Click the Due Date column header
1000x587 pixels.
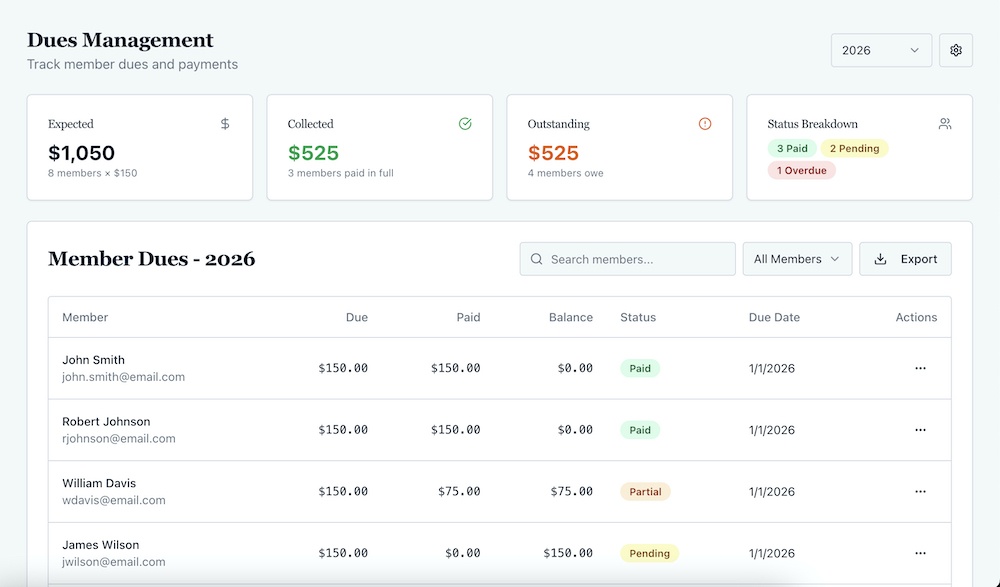[x=774, y=317]
